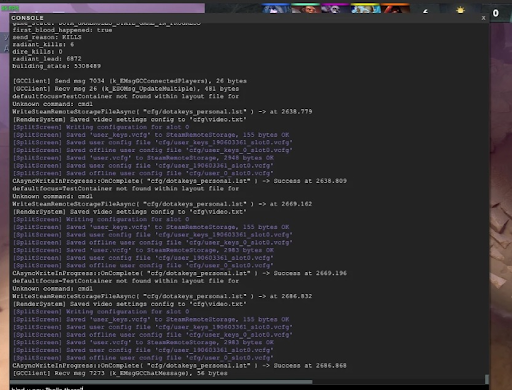Select the hero portrait with blue bar
512x390 pixels.
(276, 8)
